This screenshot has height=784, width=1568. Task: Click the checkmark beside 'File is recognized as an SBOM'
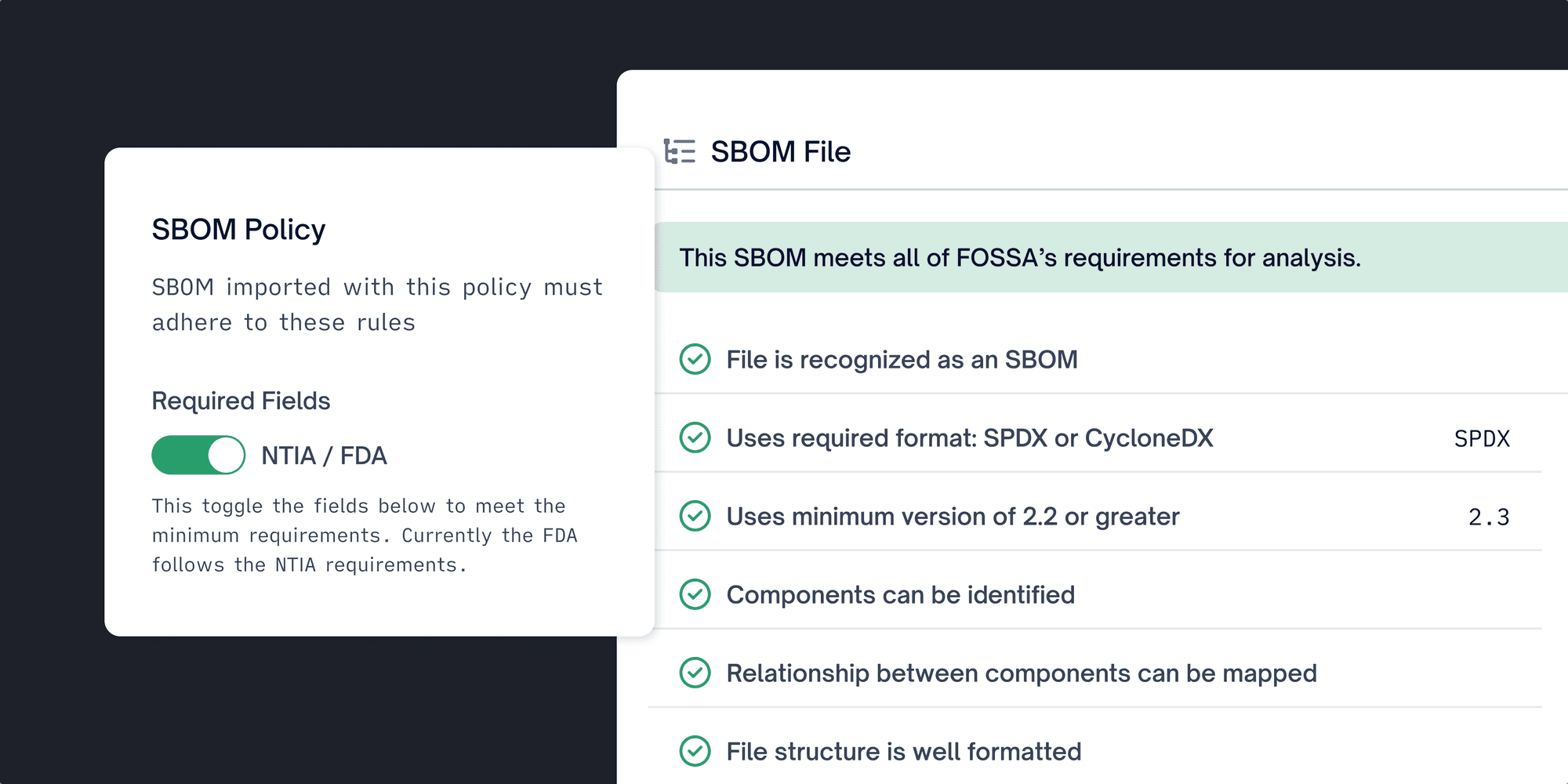[x=694, y=360]
